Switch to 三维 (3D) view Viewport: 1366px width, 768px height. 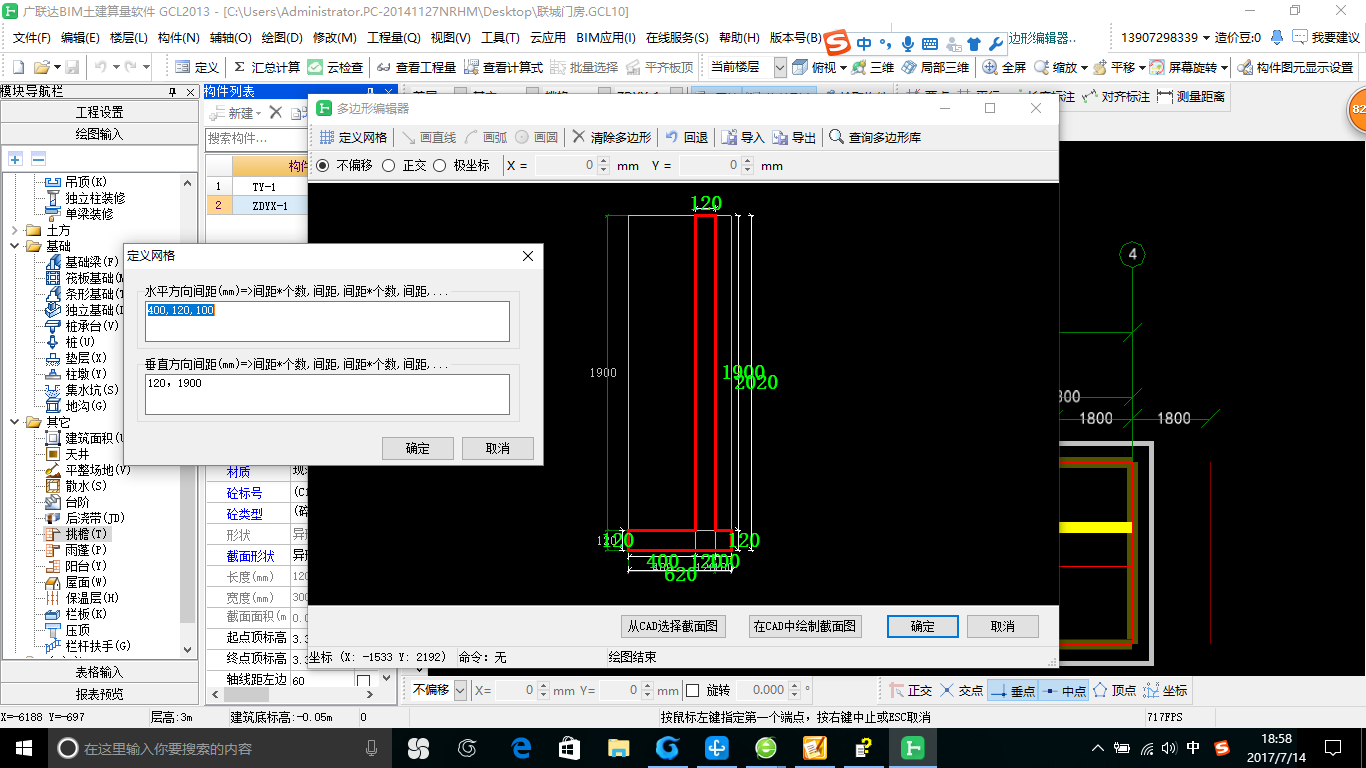click(873, 67)
